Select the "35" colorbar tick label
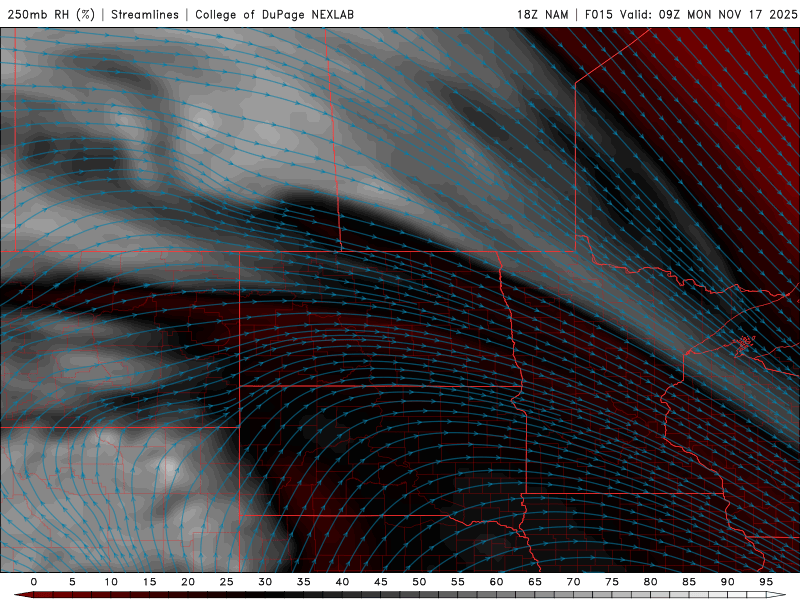 click(304, 582)
